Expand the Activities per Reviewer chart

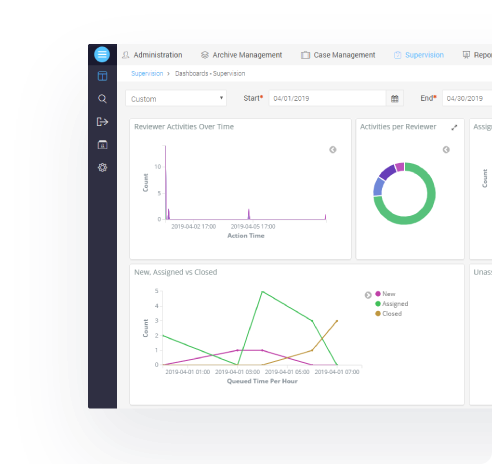[x=454, y=128]
